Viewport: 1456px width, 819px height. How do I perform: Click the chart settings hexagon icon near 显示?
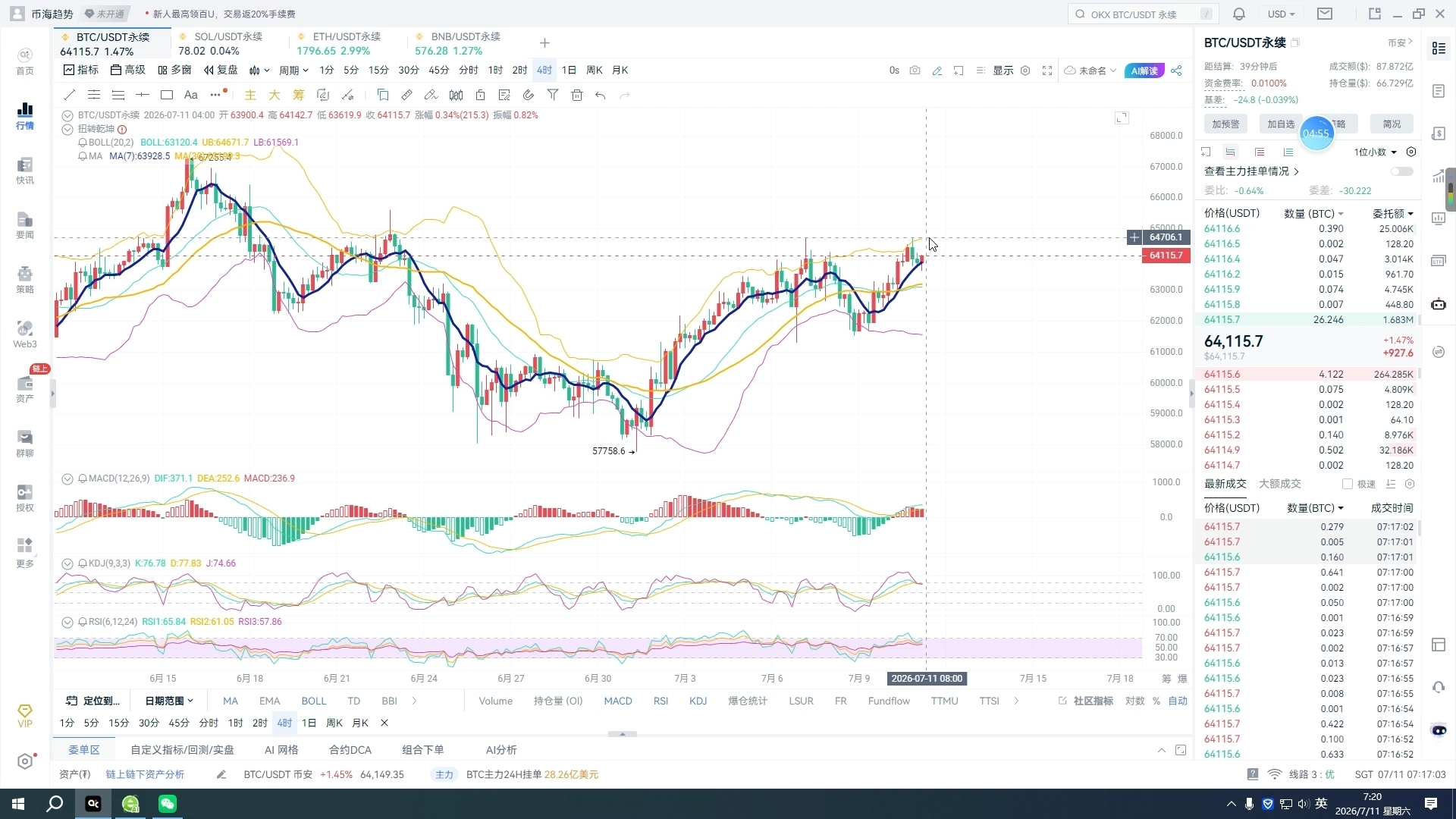[1025, 71]
